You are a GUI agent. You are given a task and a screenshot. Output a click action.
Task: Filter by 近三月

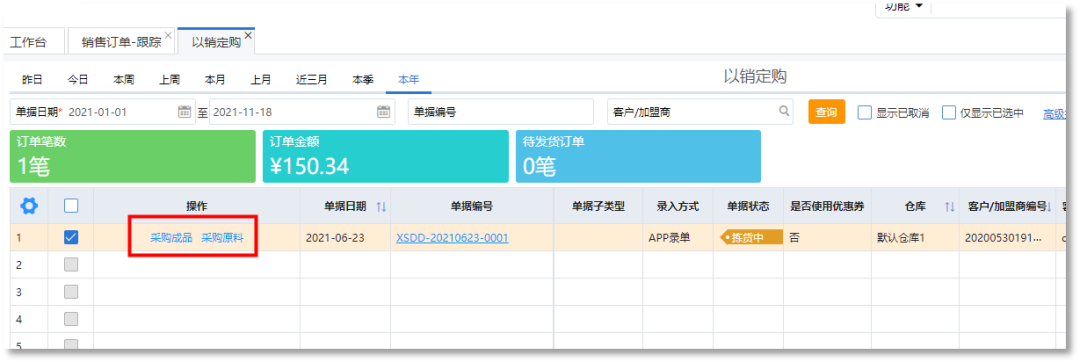tap(311, 80)
